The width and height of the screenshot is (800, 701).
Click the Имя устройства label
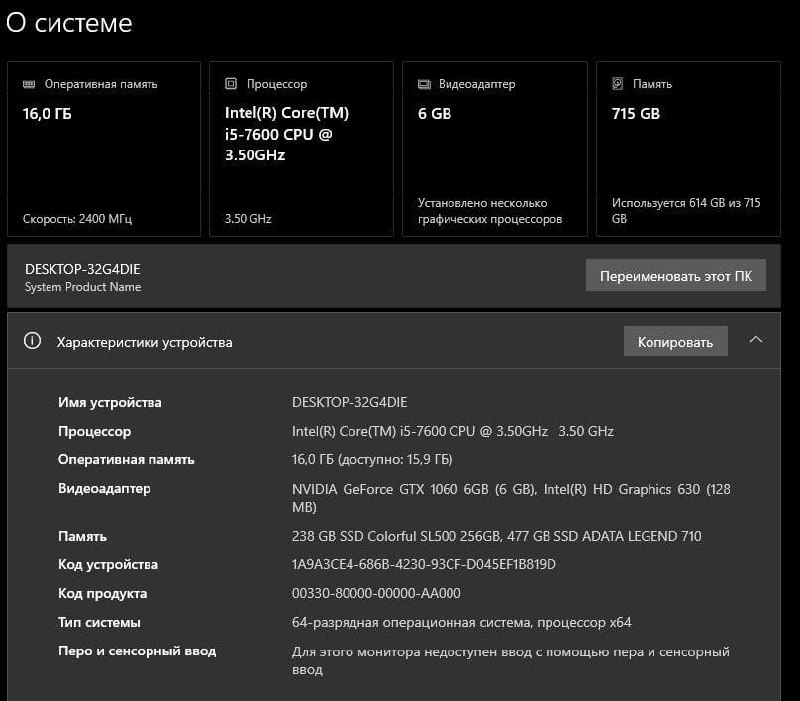(110, 403)
